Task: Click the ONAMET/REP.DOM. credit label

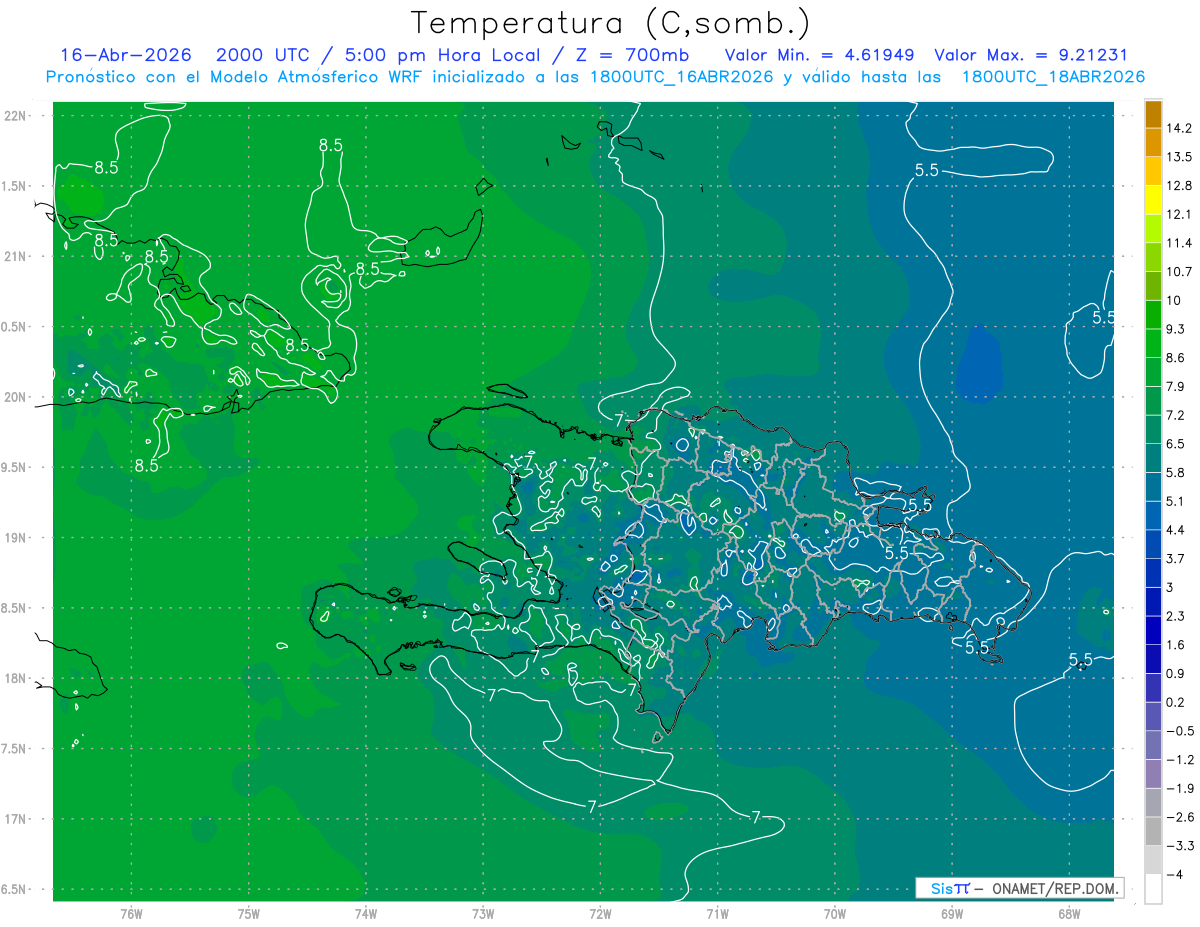Action: (1053, 888)
